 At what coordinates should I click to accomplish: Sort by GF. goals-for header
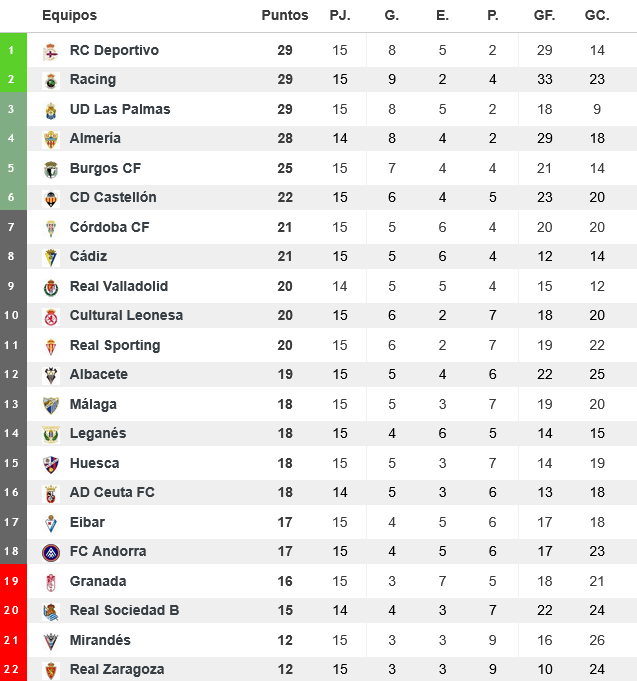coord(544,16)
